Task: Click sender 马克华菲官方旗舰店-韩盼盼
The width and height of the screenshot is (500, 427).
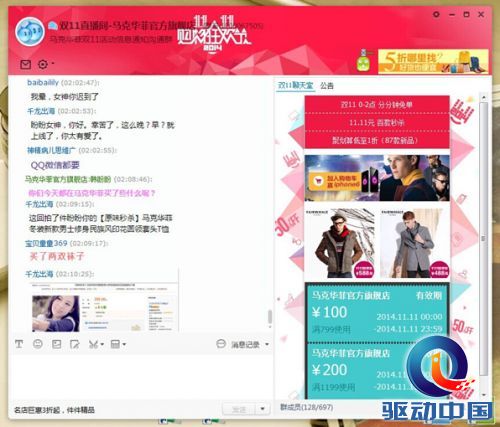Action: pyautogui.click(x=68, y=179)
